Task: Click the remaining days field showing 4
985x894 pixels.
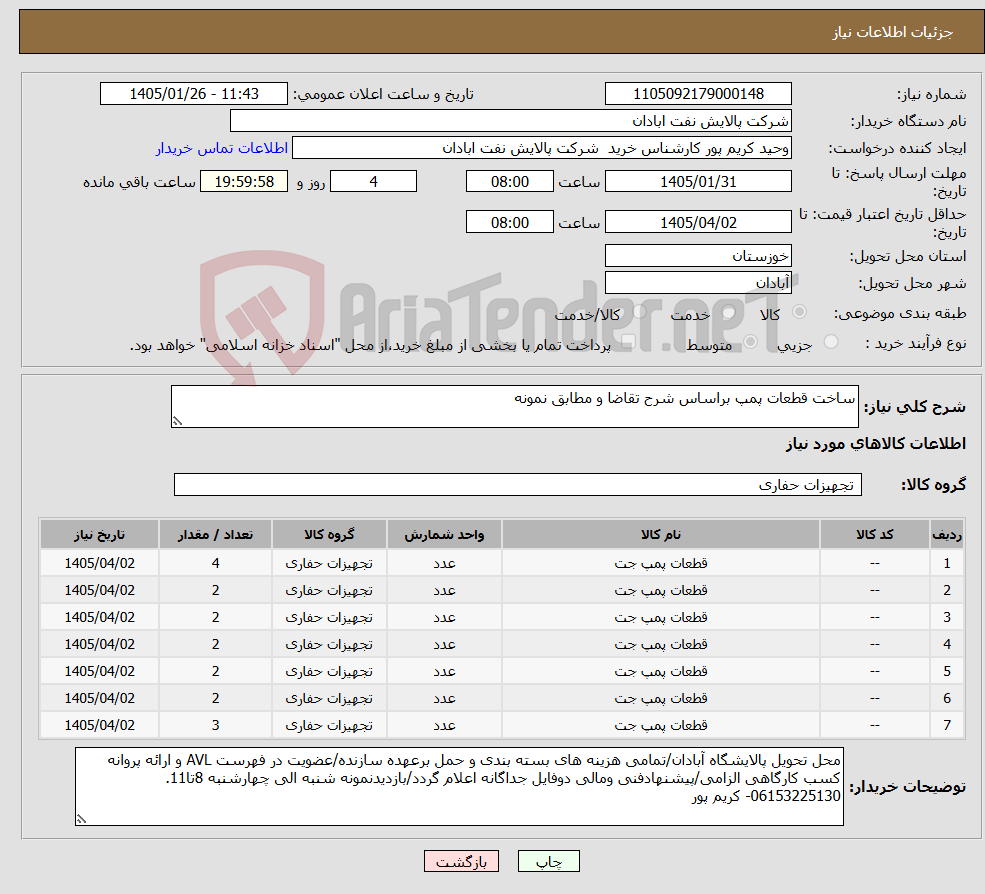Action: point(373,182)
